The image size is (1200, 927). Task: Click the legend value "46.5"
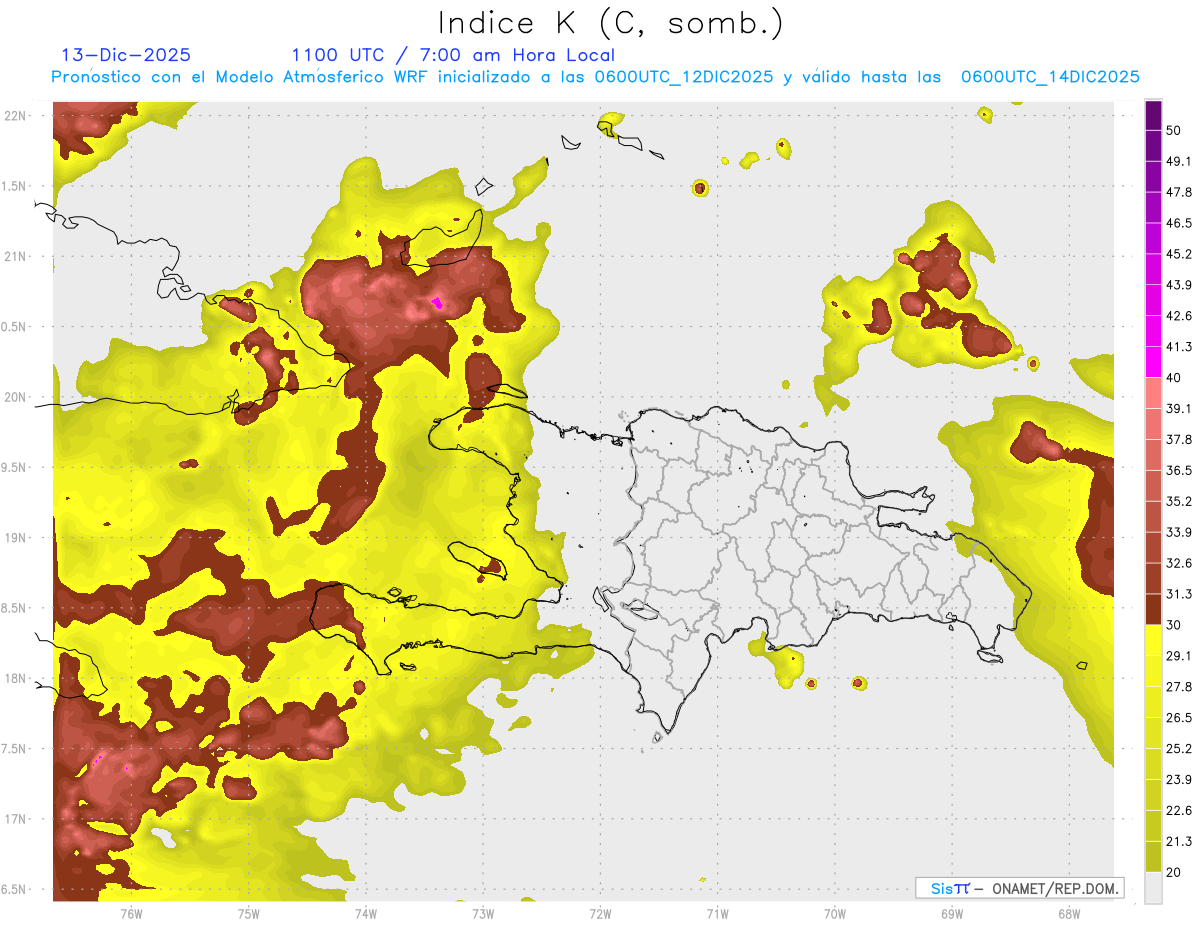1180,223
